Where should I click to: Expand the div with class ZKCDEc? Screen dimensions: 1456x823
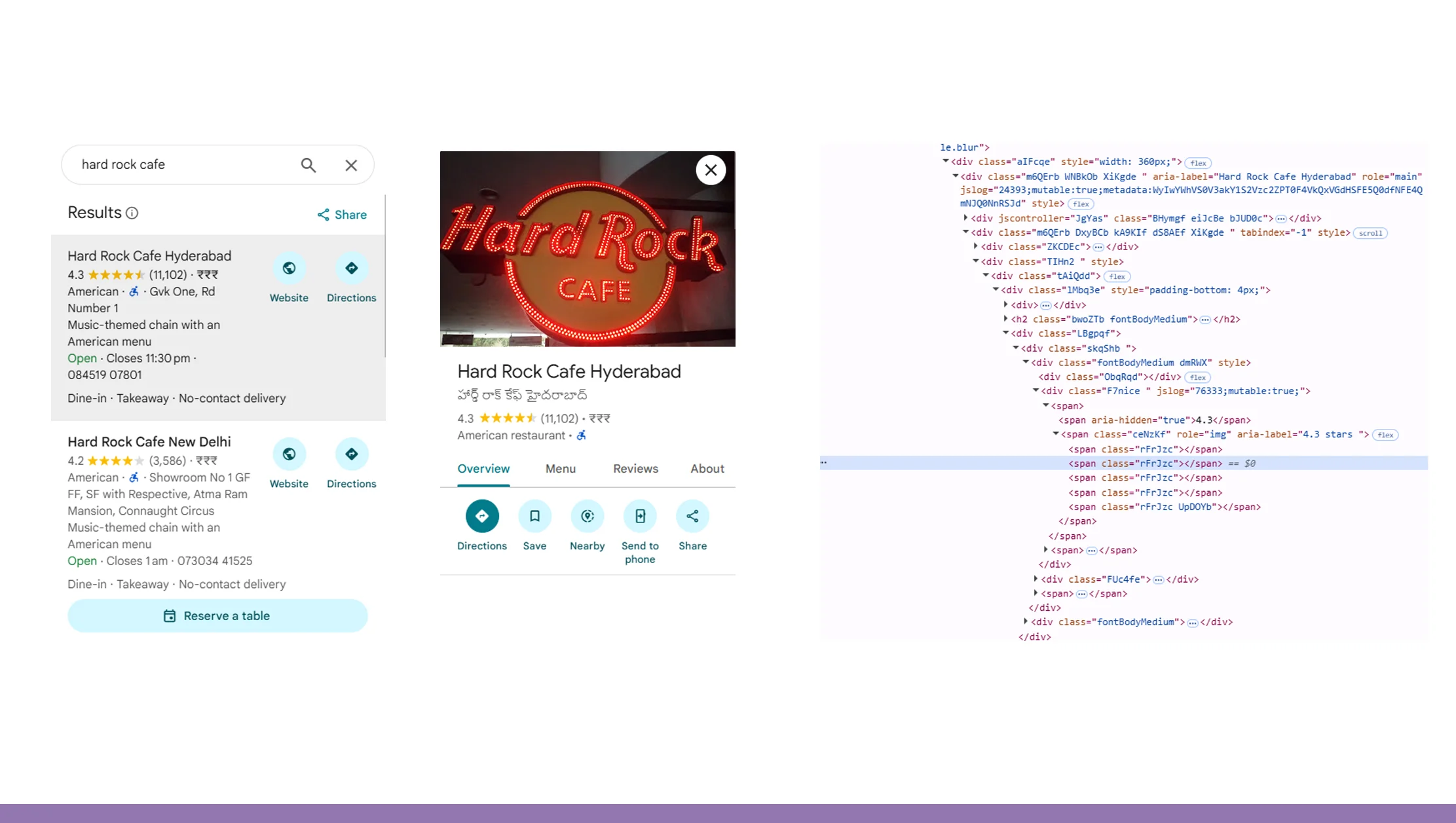click(976, 247)
